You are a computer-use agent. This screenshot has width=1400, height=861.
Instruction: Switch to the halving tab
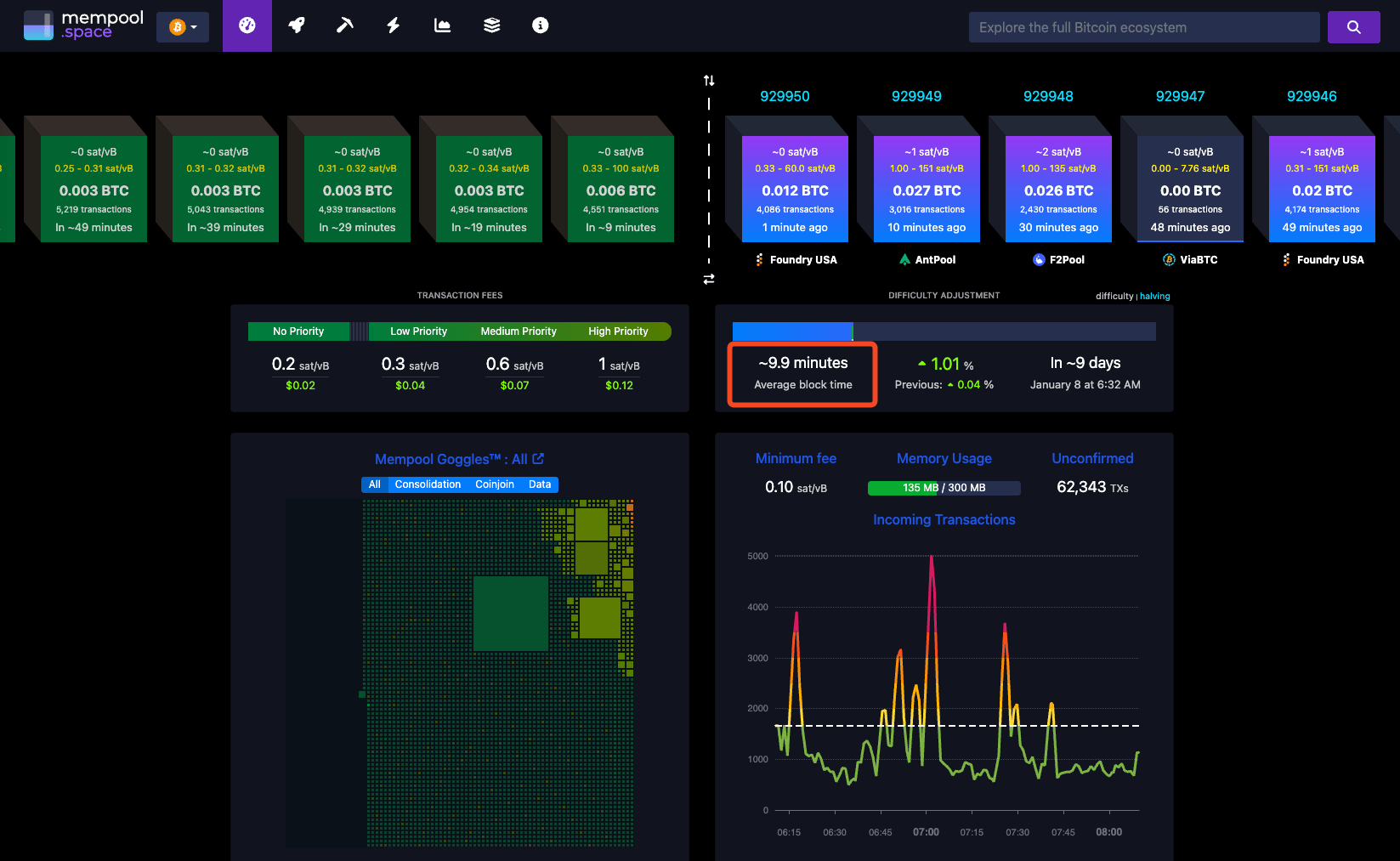coord(1154,296)
